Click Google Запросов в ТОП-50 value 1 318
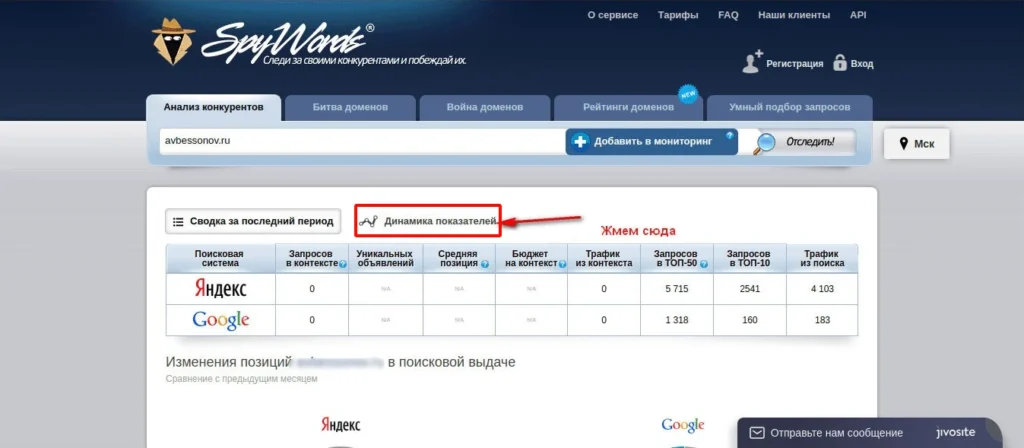 pyautogui.click(x=677, y=320)
